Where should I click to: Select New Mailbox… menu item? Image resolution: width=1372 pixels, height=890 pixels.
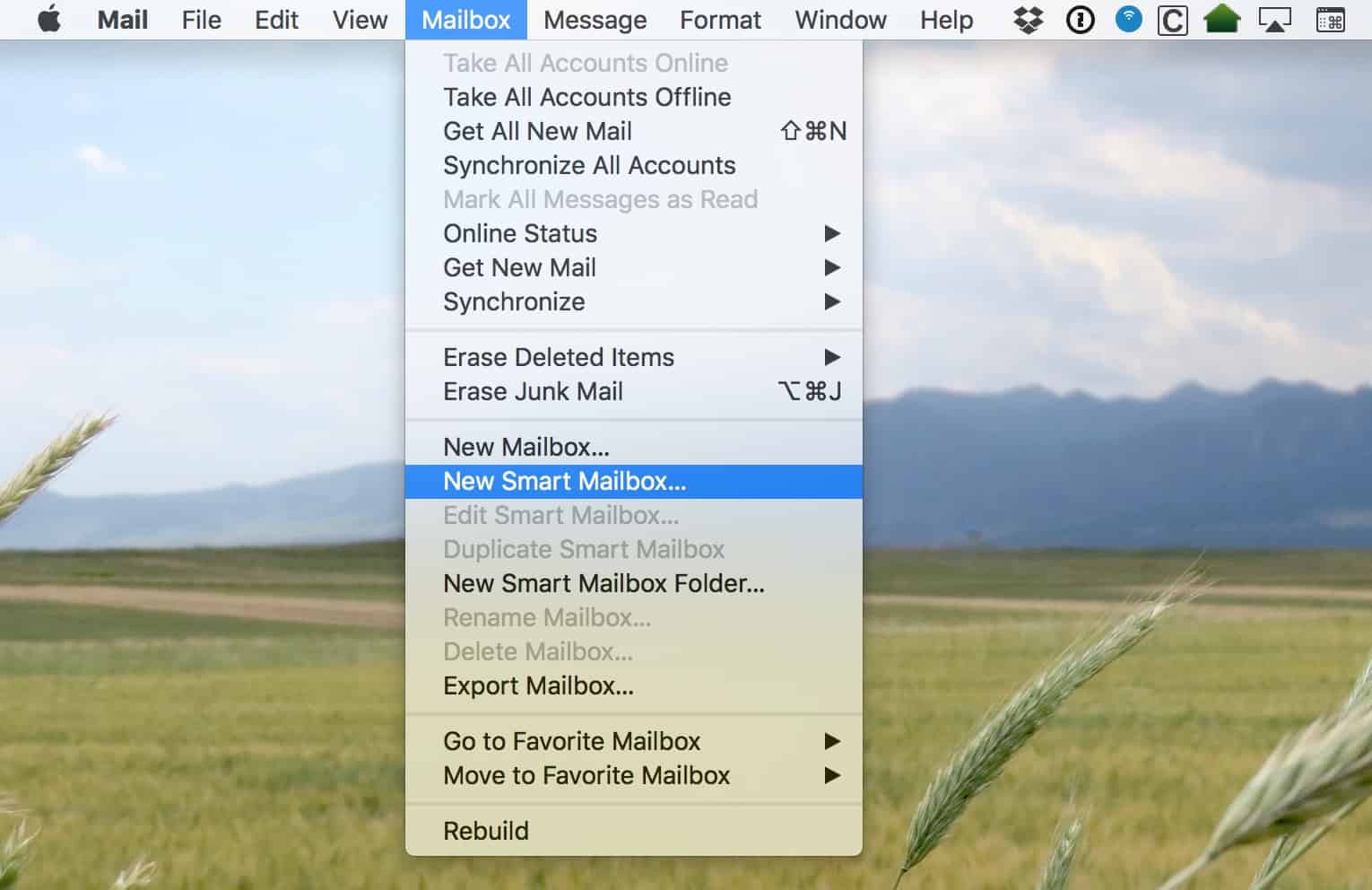pyautogui.click(x=634, y=447)
